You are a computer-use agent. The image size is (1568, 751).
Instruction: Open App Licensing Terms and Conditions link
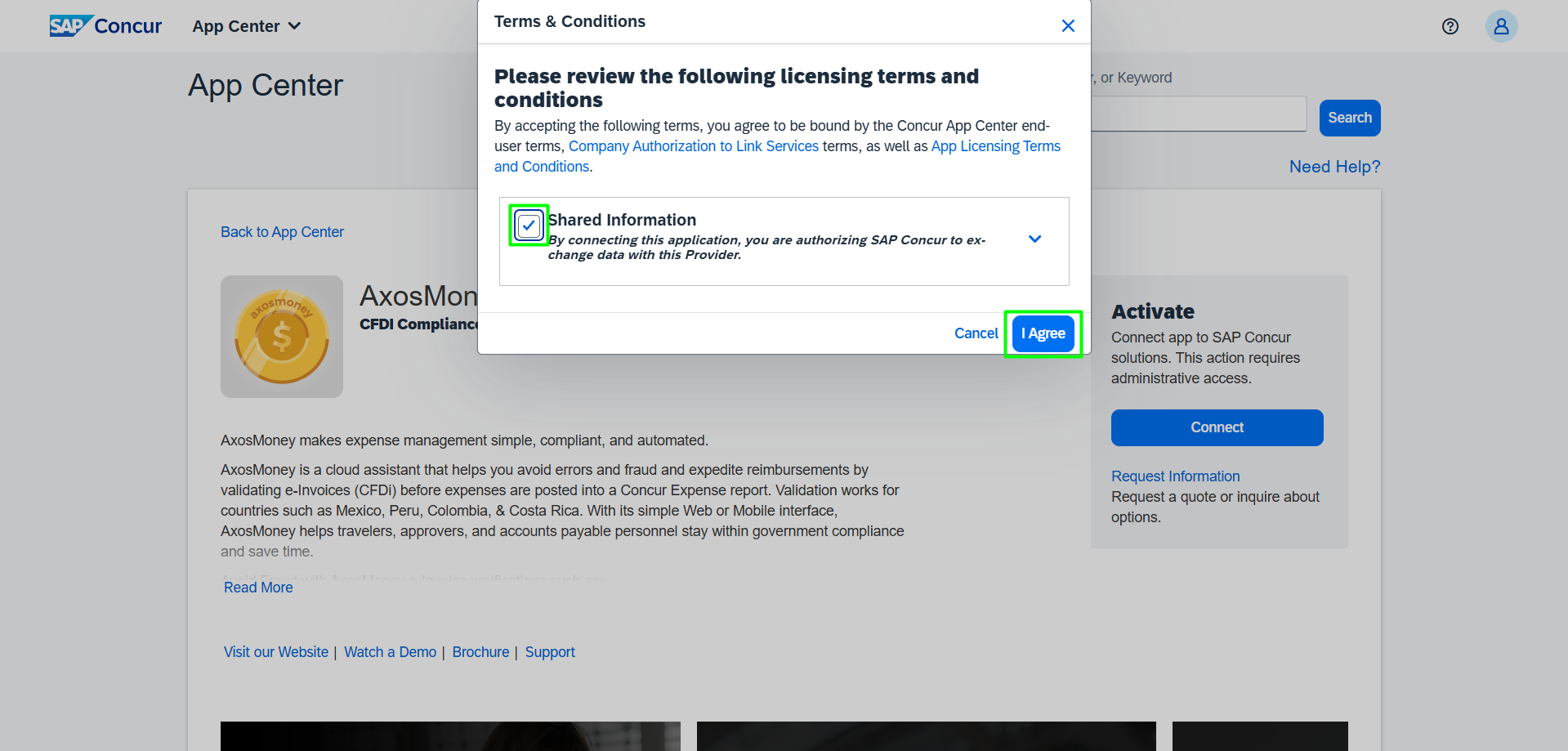coord(995,146)
